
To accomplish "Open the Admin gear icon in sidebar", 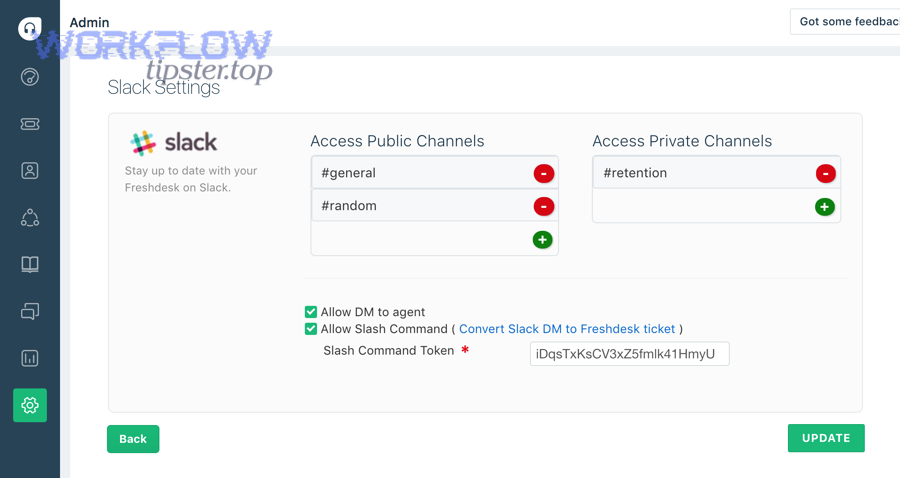I will coord(30,405).
